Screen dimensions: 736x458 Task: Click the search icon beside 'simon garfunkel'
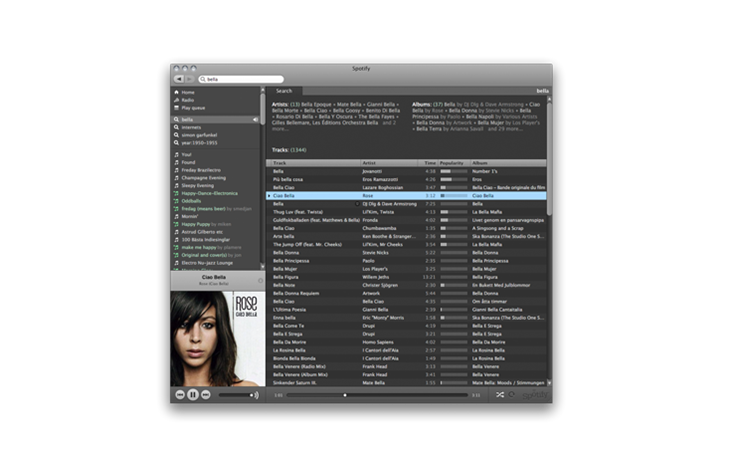coord(176,135)
